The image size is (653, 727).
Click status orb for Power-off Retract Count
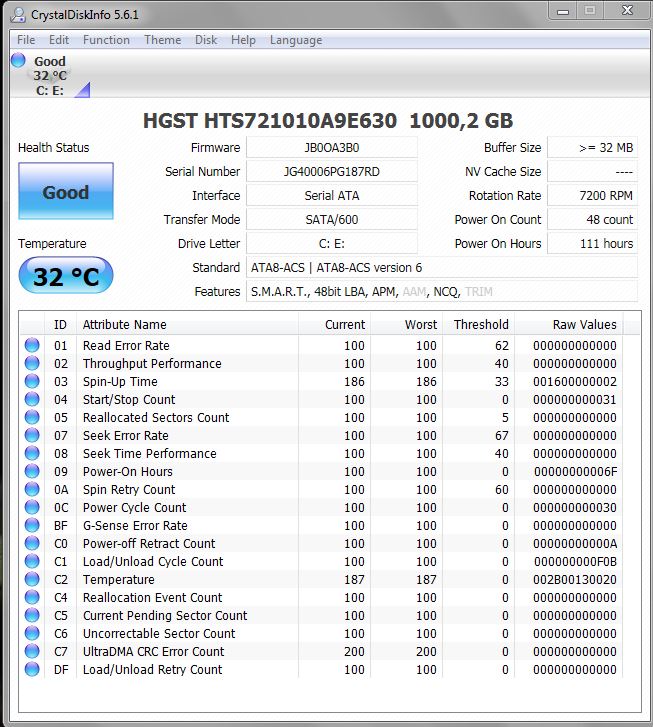[x=32, y=543]
